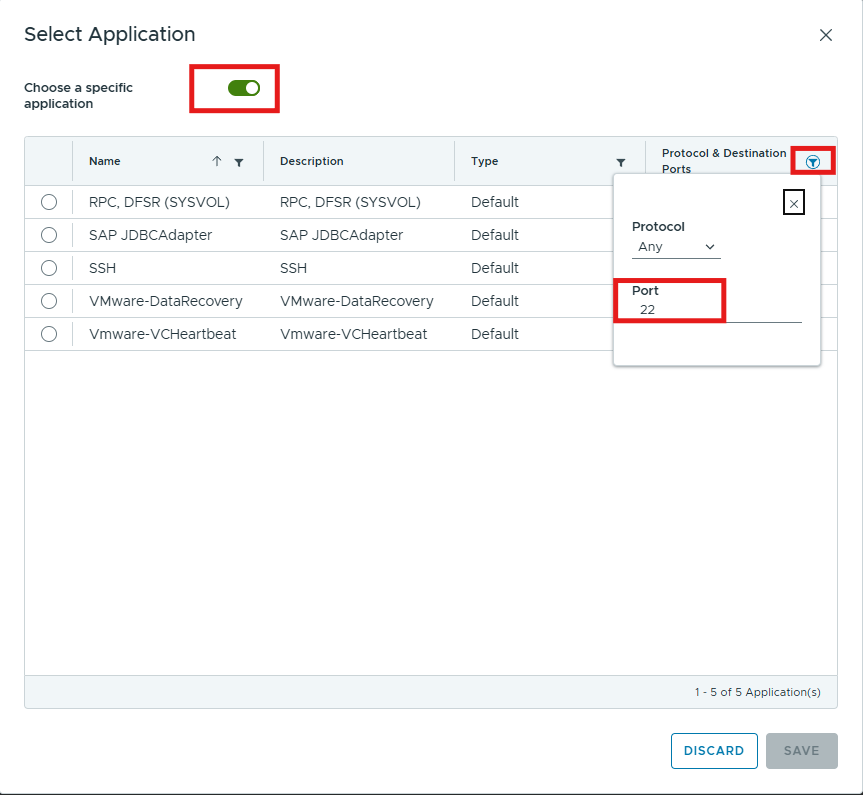This screenshot has height=795, width=863.
Task: Pick the Vmware-VCHeartbeat application
Action: coord(49,334)
